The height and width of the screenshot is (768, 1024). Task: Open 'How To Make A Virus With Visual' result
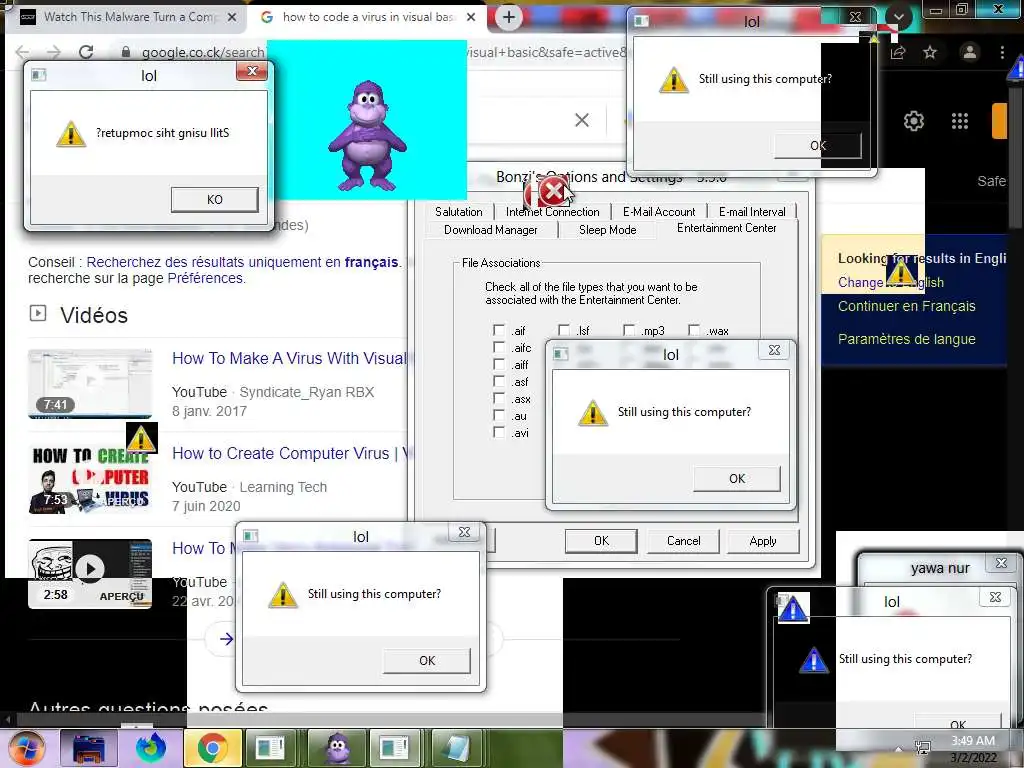pyautogui.click(x=289, y=359)
